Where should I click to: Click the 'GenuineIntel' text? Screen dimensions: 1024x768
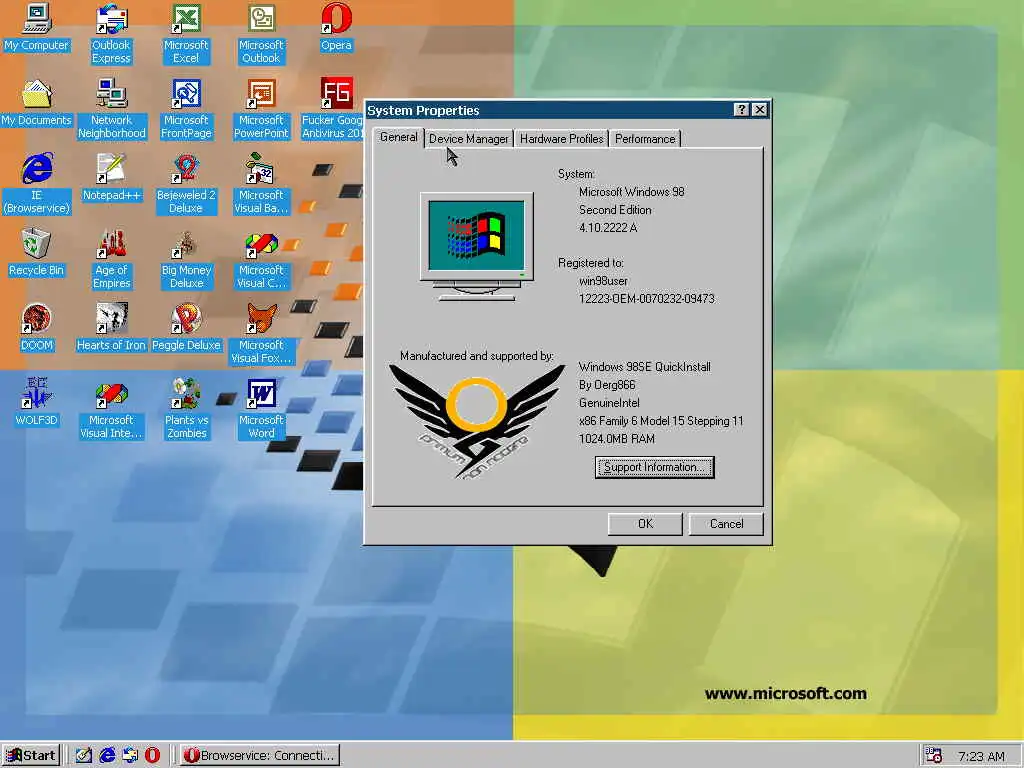pos(609,403)
